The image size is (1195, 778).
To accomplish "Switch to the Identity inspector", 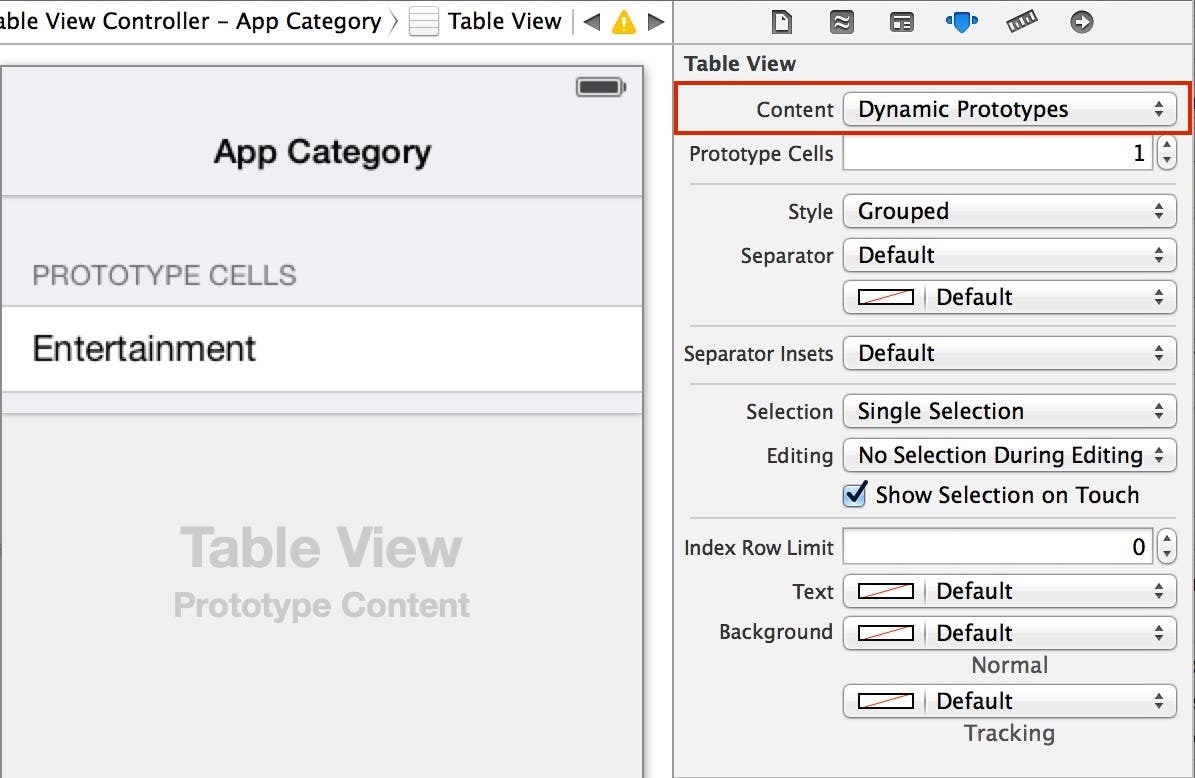I will (x=902, y=22).
